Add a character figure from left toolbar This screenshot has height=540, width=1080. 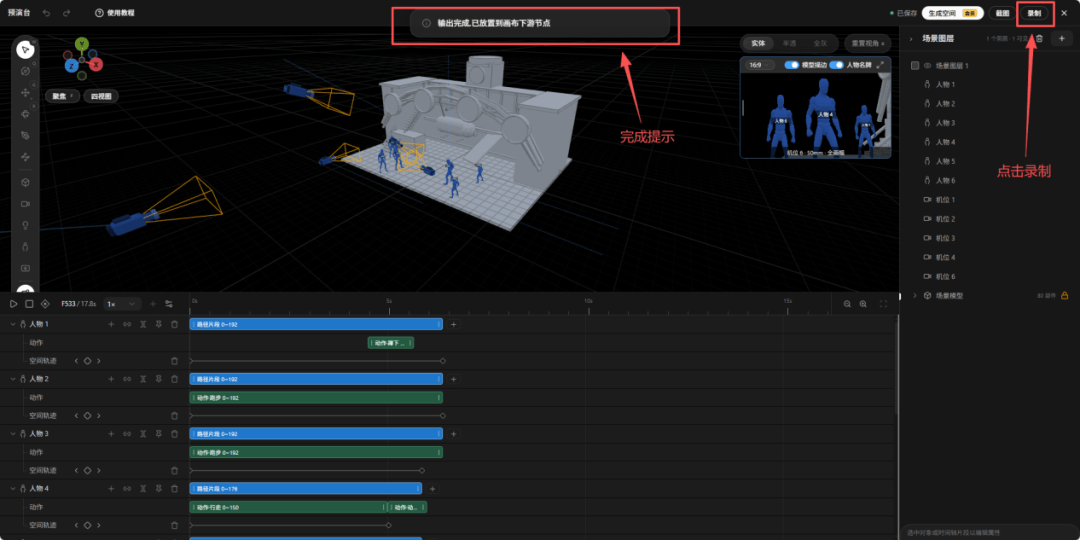point(25,247)
